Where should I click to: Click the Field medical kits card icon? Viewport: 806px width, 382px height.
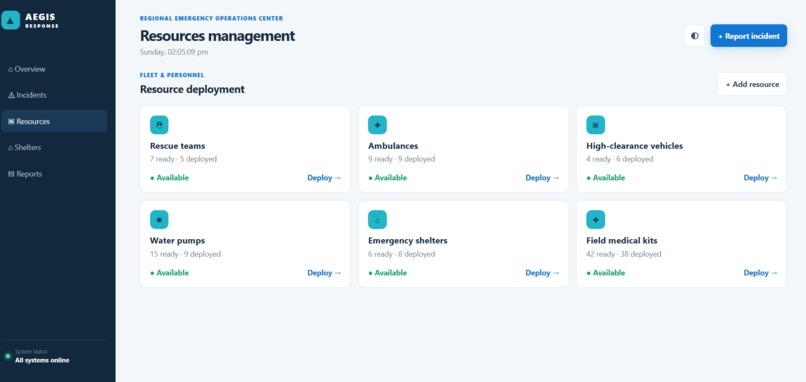(595, 220)
